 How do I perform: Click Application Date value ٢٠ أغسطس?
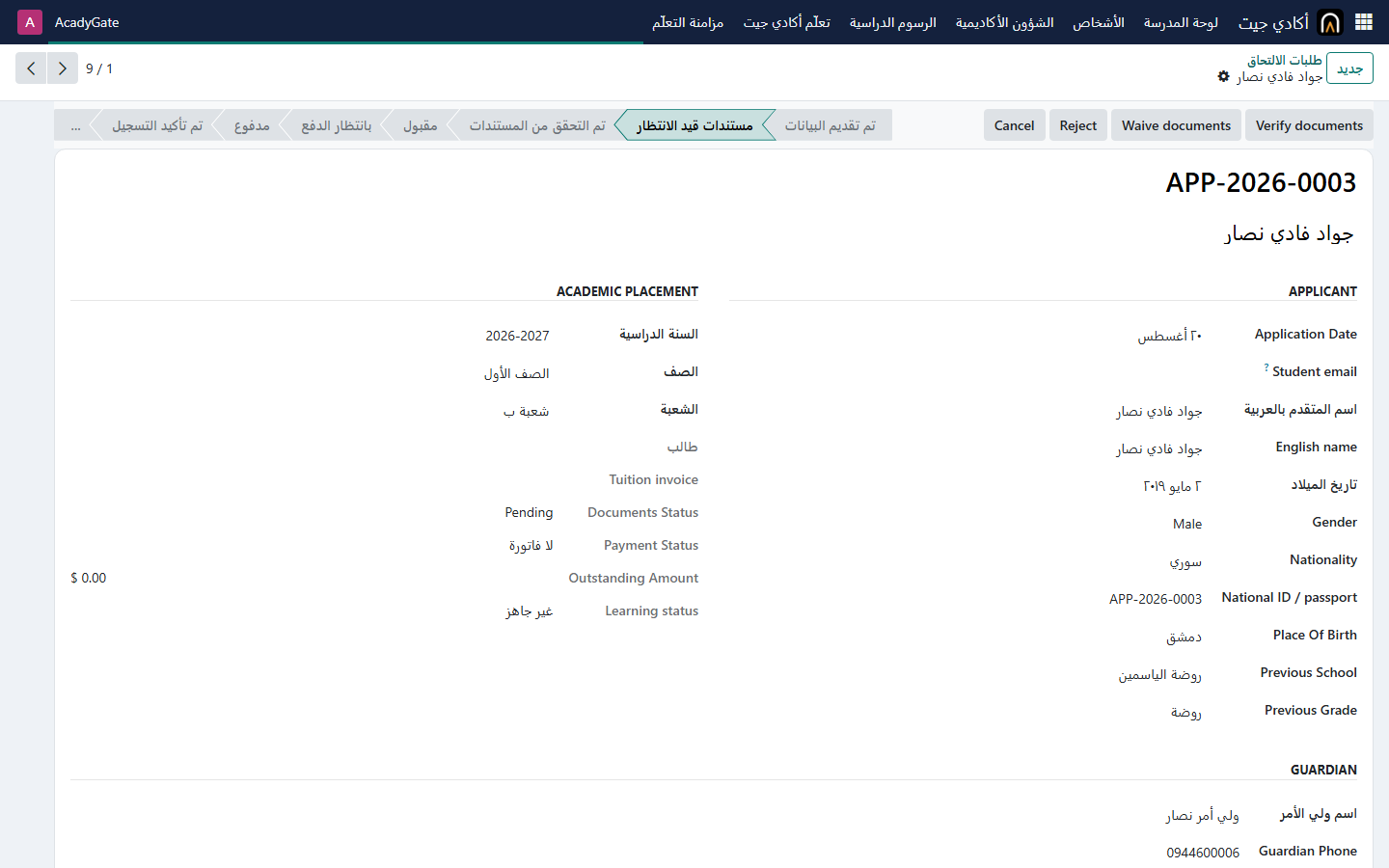click(1169, 336)
